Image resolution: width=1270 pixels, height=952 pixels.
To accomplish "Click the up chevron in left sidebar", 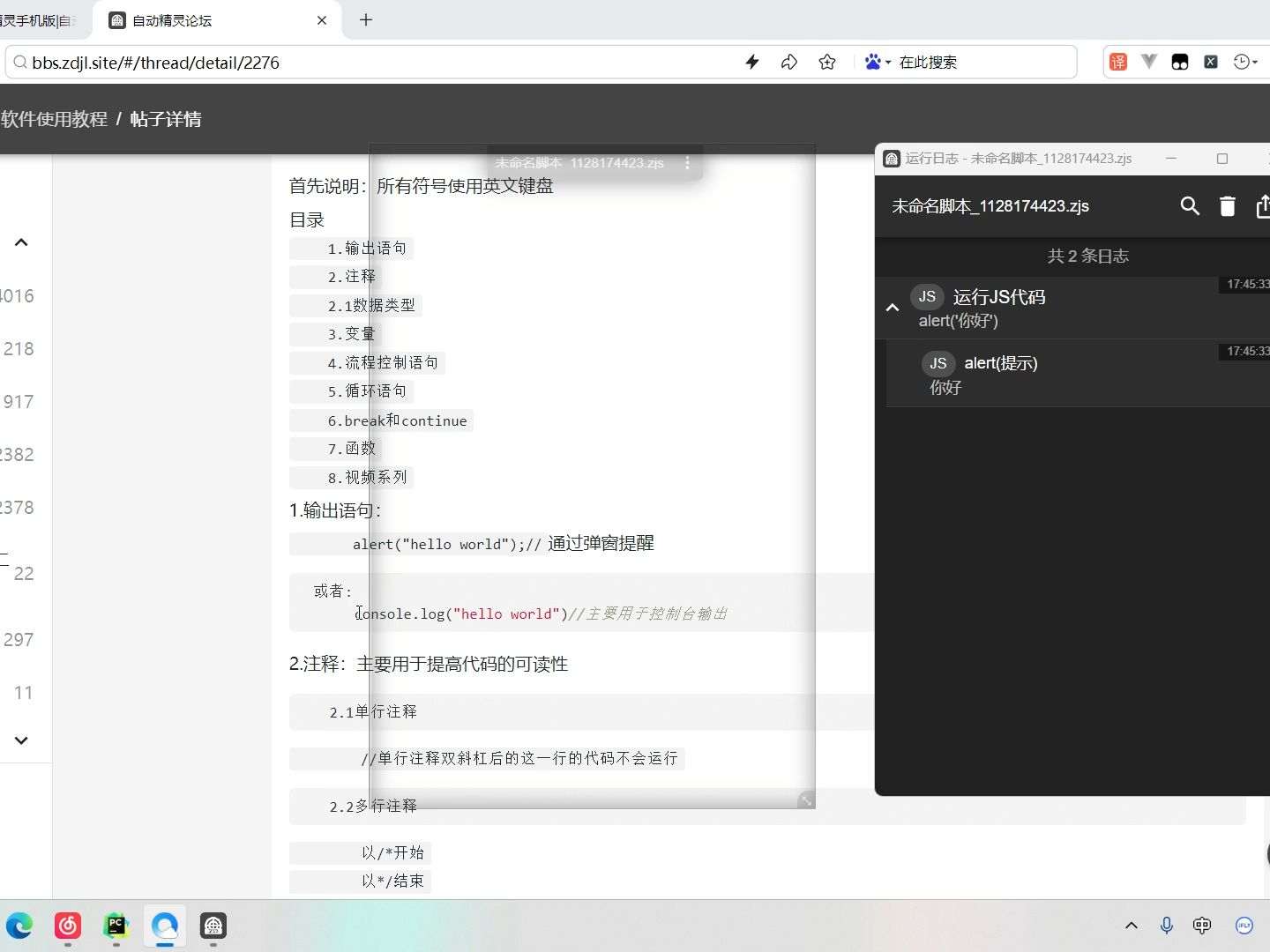I will tap(21, 242).
